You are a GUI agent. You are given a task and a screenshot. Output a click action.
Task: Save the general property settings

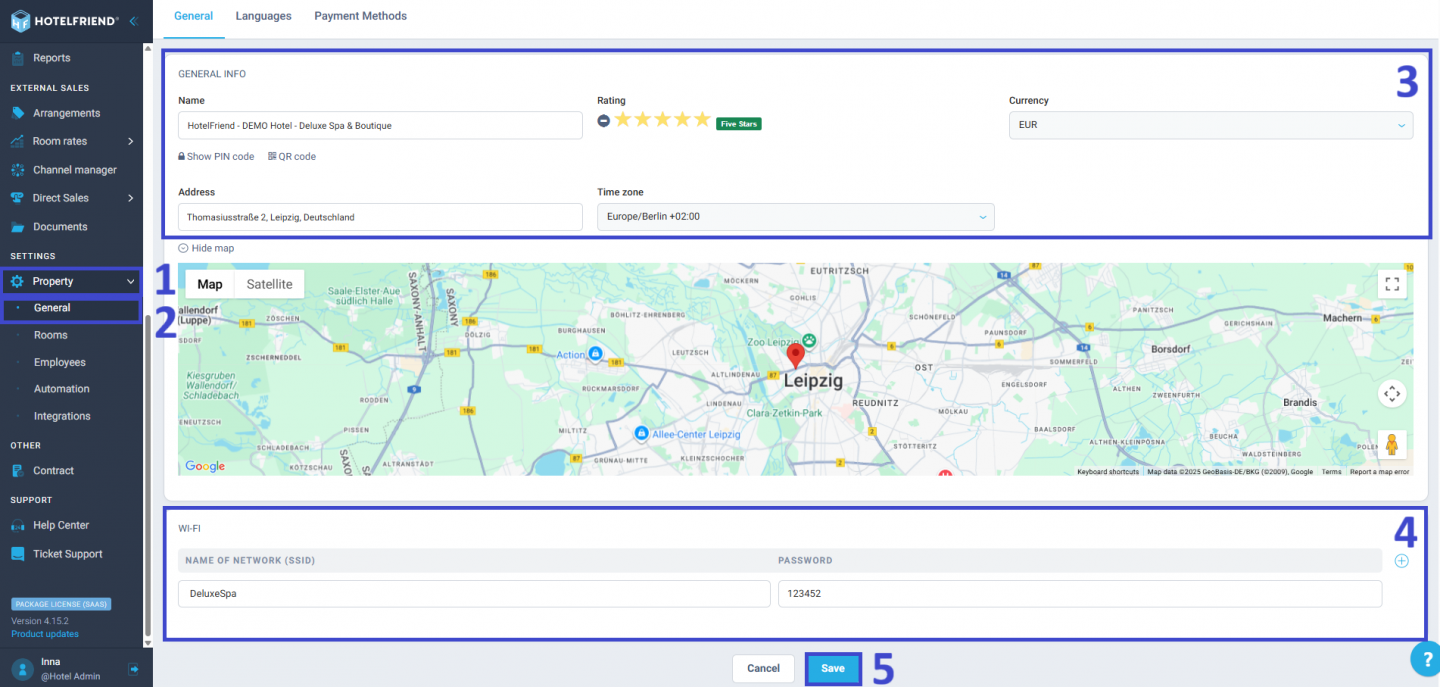[x=833, y=668]
